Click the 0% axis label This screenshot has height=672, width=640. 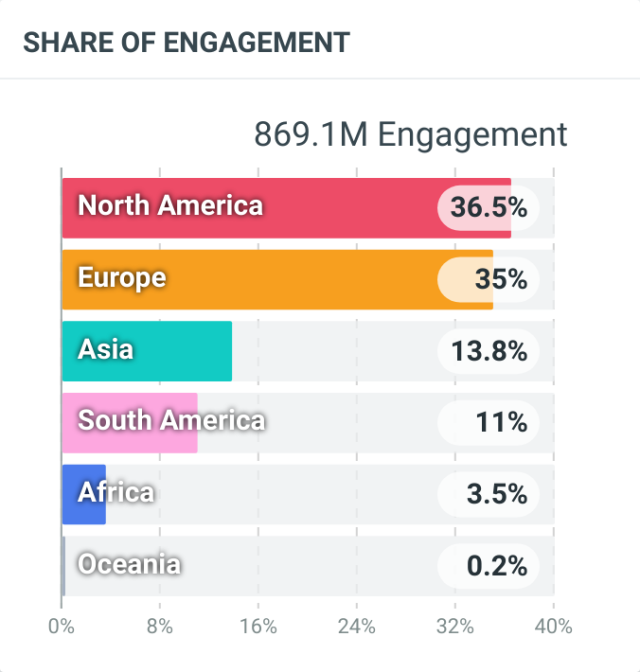point(61,627)
